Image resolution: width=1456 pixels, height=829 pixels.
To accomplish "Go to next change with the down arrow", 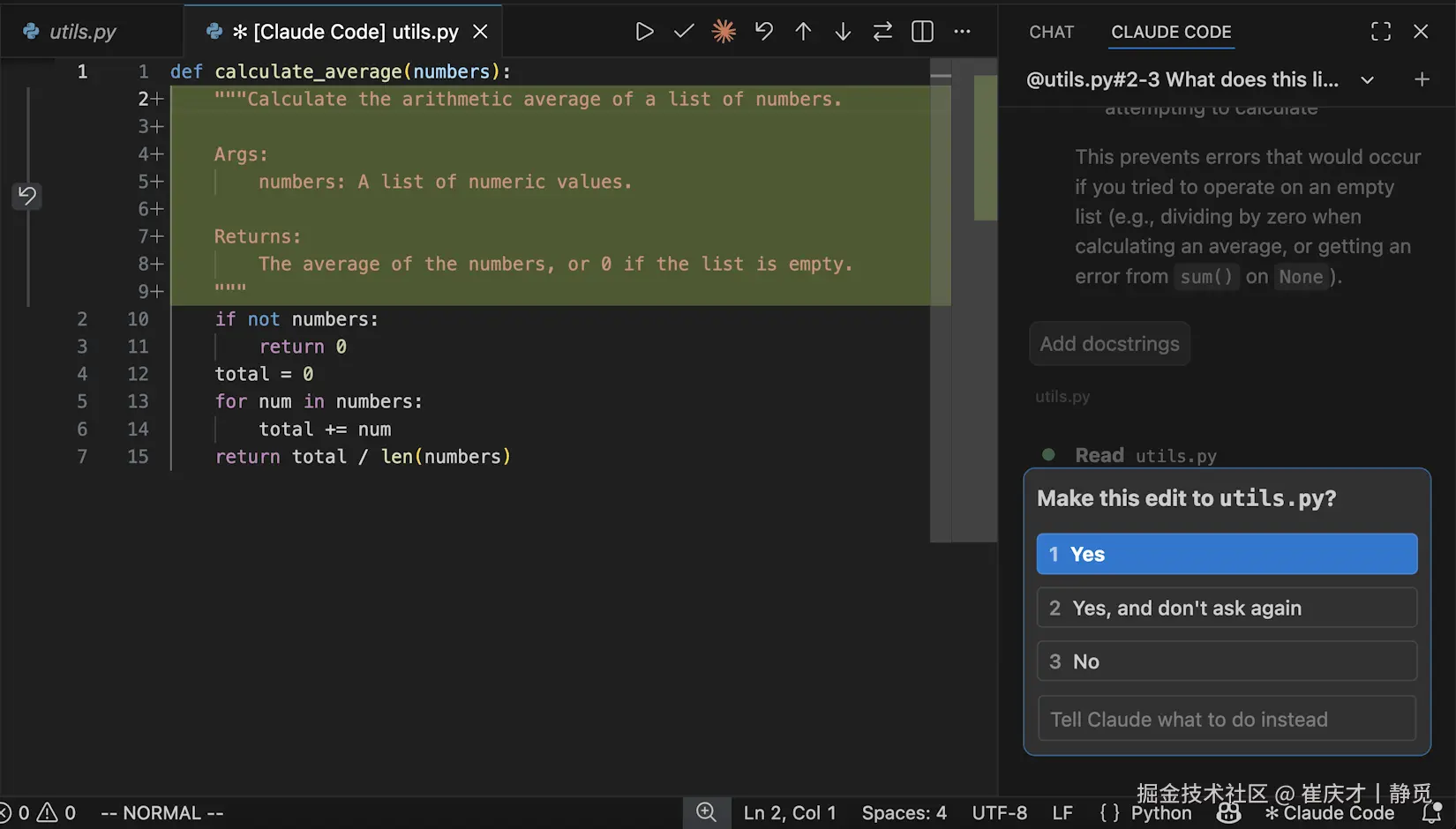I will [x=843, y=31].
